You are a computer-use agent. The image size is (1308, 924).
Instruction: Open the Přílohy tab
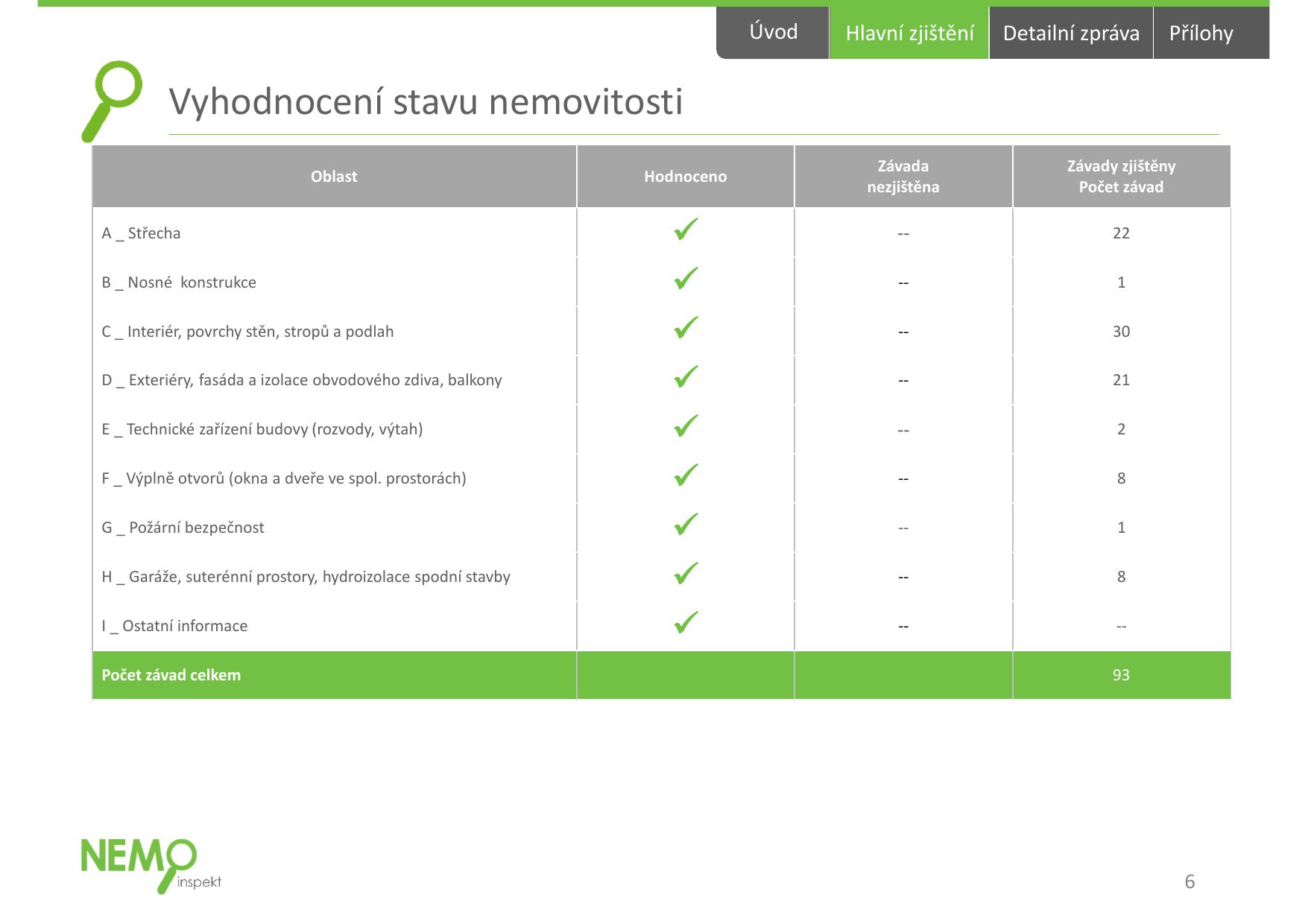tap(1211, 33)
